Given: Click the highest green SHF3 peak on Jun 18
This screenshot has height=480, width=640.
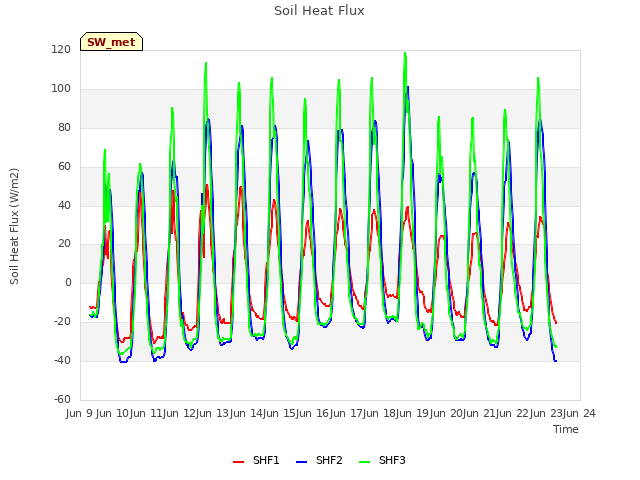Looking at the screenshot, I should tap(405, 53).
